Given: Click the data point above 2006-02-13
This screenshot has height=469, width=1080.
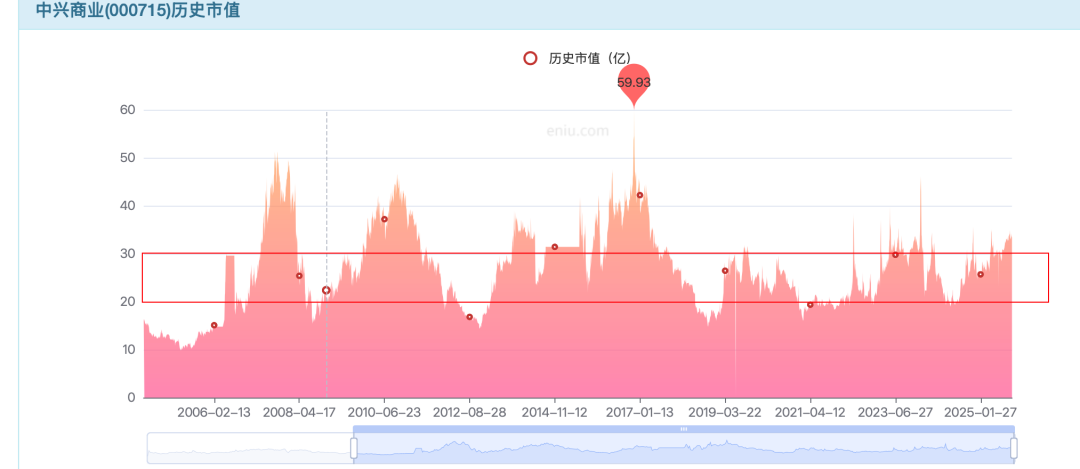Looking at the screenshot, I should click(x=214, y=325).
